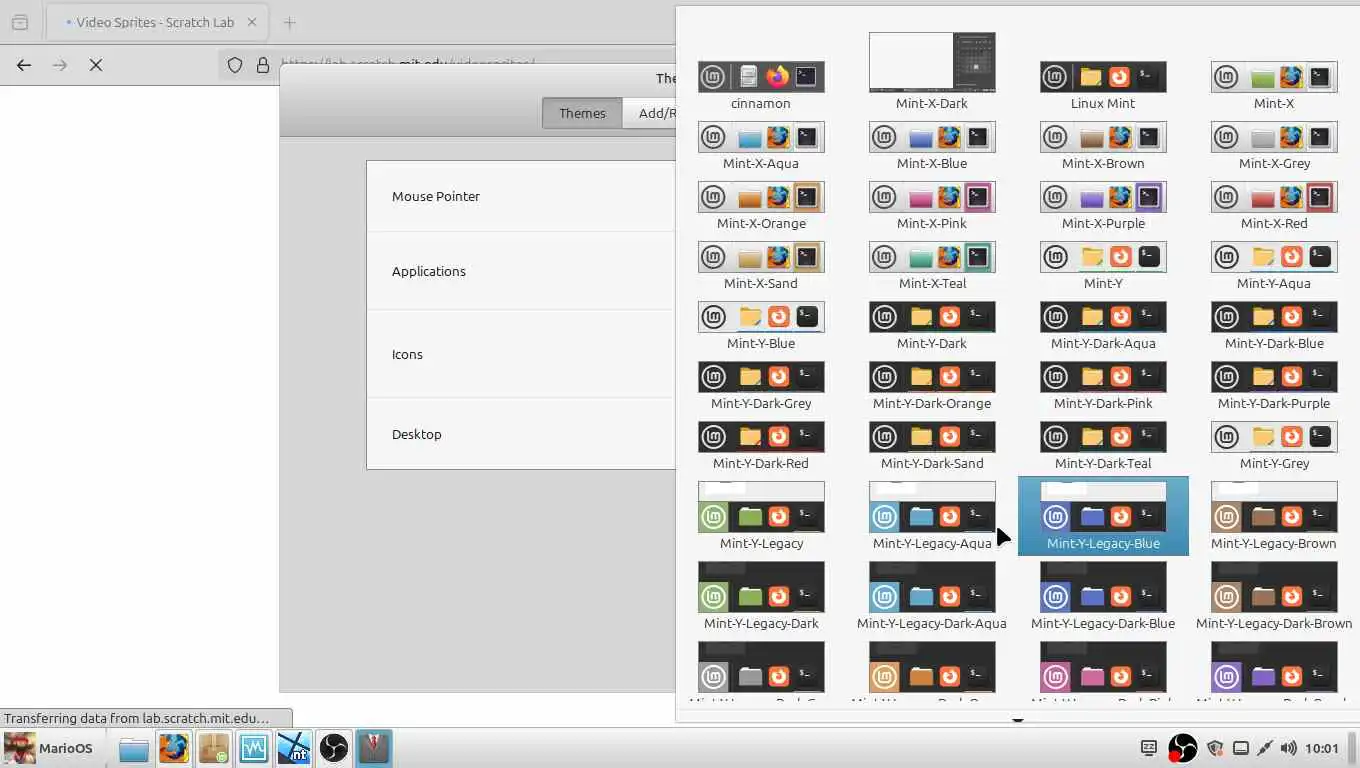Select Mint-Y-Dark-Grey theme preview

(761, 377)
